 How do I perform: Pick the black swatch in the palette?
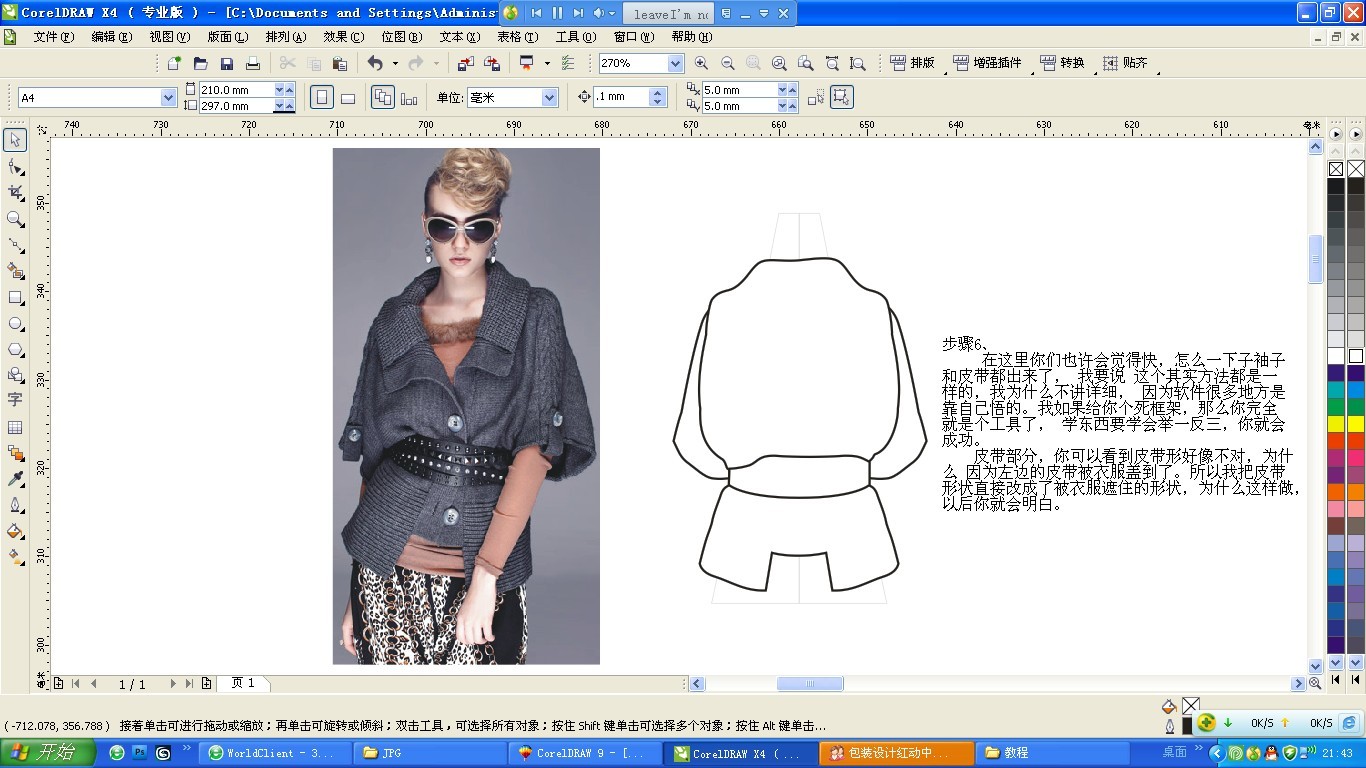click(1336, 186)
